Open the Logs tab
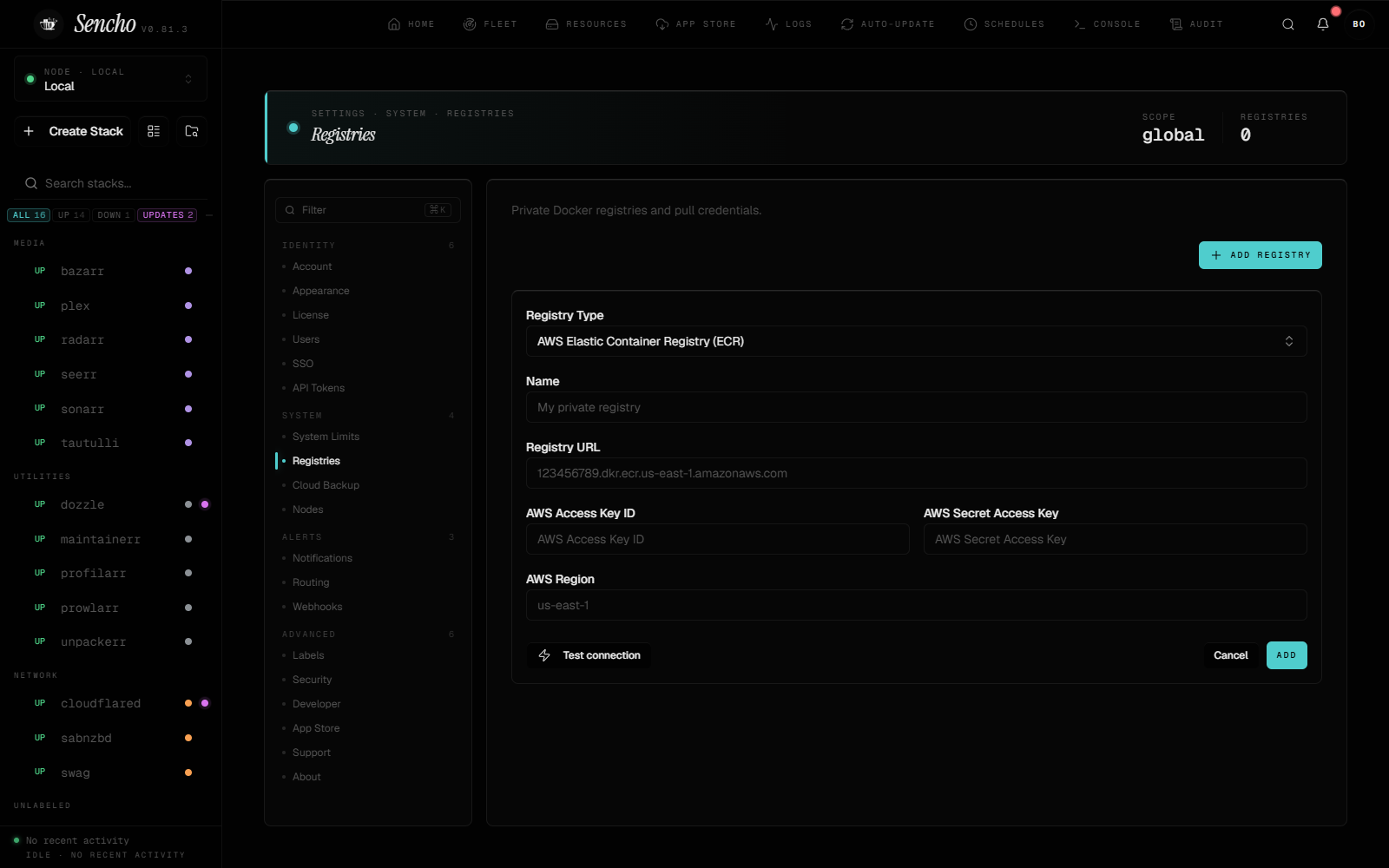This screenshot has width=1389, height=868. pyautogui.click(x=789, y=24)
